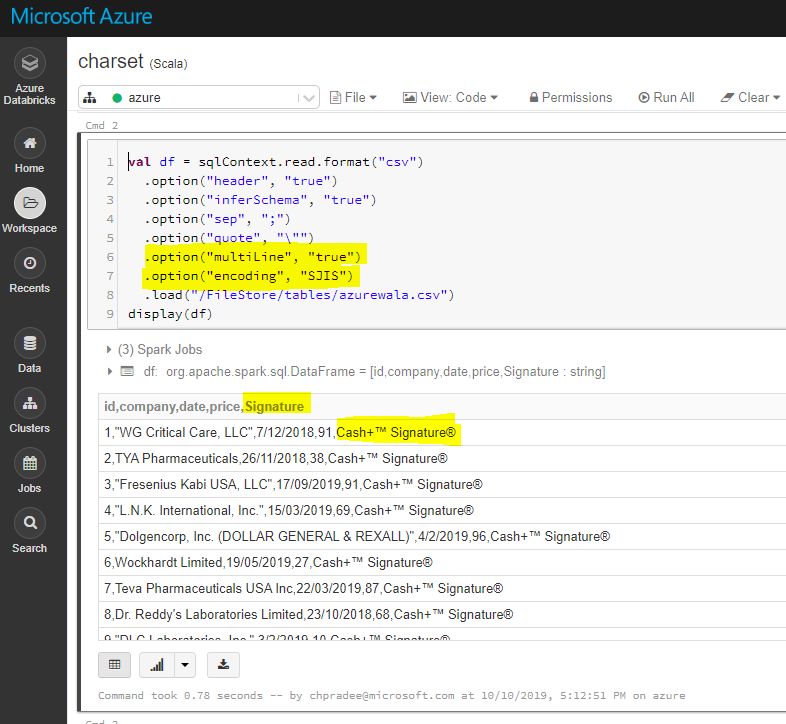Expand the df DataFrame schema details
The image size is (786, 724).
point(109,372)
